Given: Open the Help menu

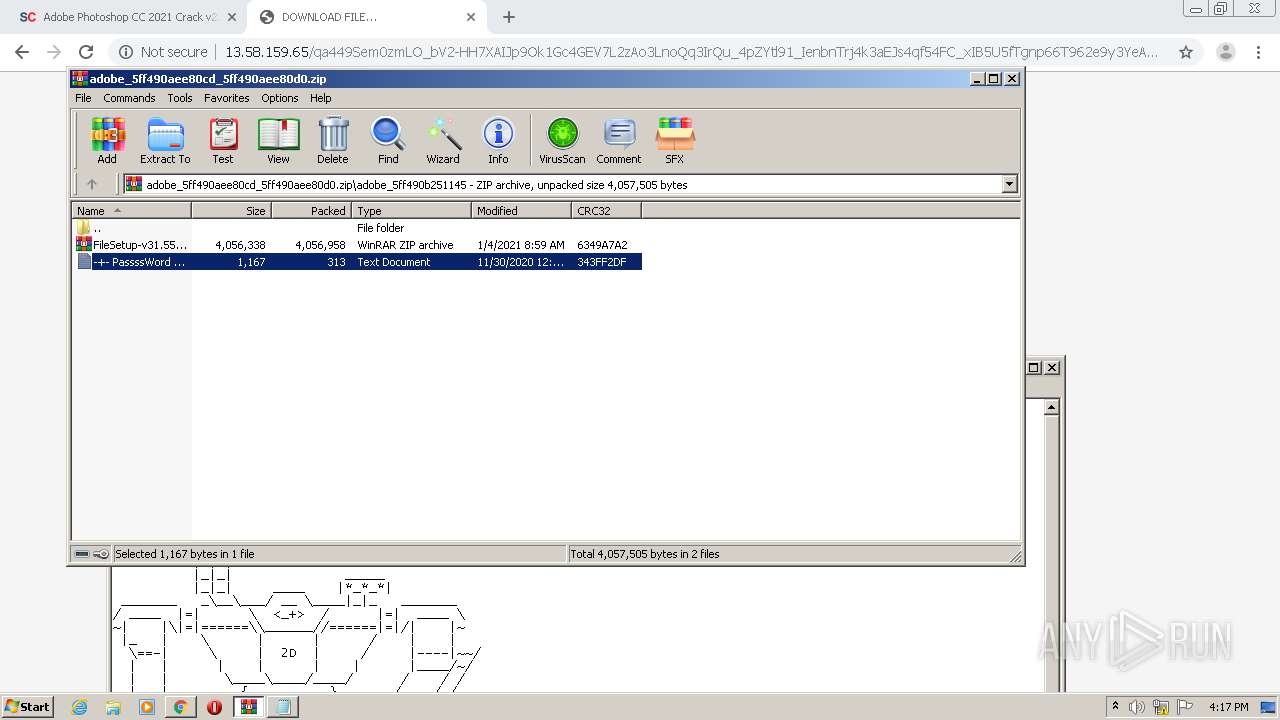Looking at the screenshot, I should tap(320, 98).
